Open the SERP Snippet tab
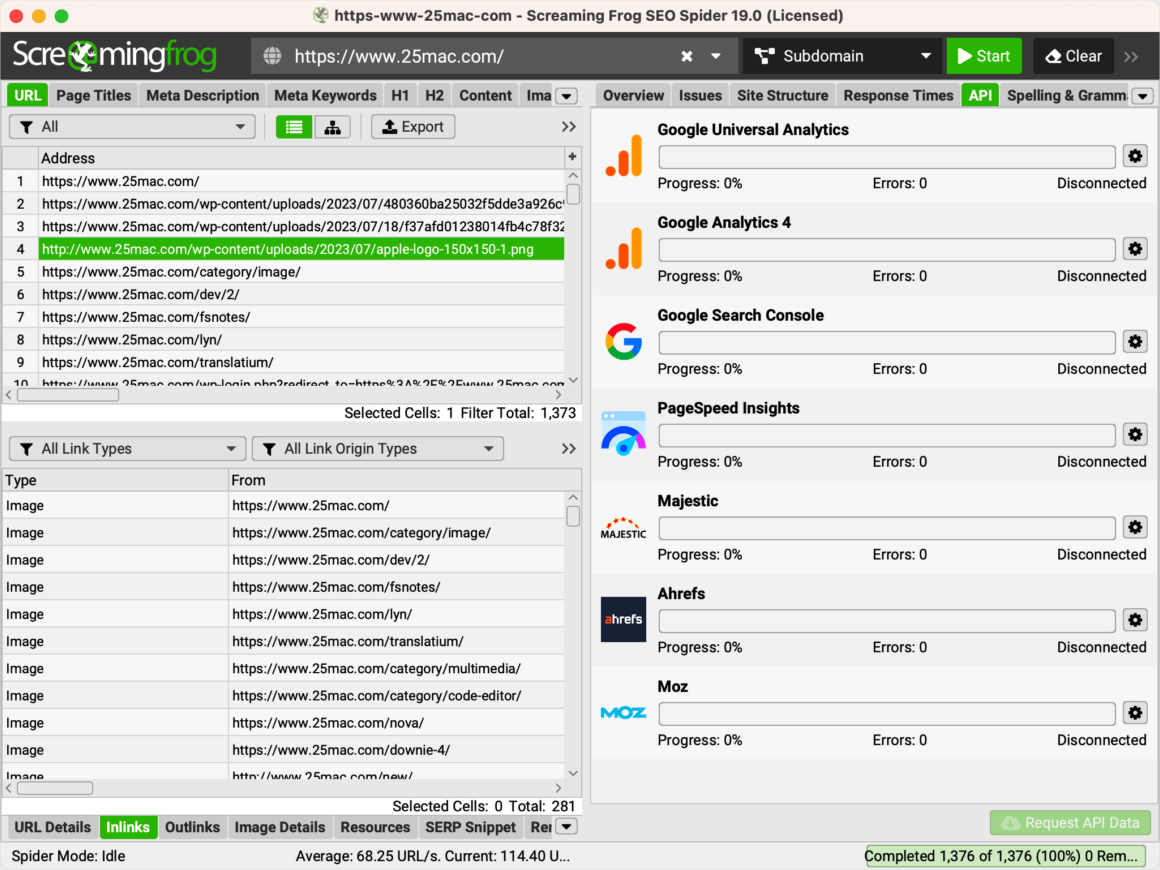 471,827
